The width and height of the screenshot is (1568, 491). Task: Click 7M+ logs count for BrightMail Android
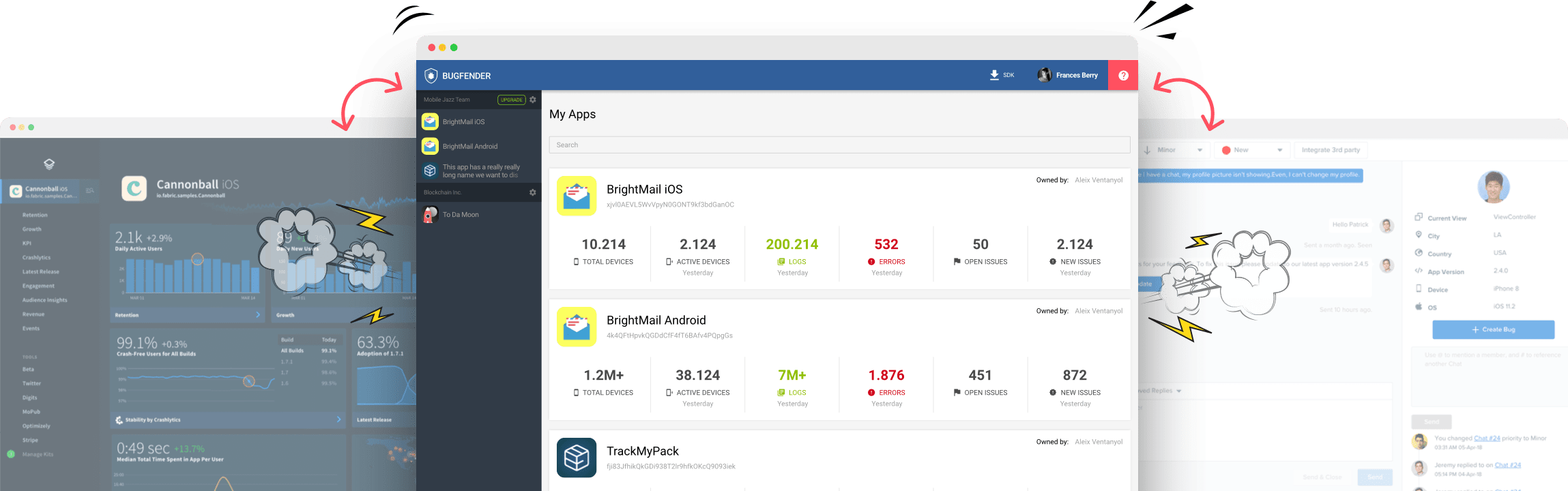tap(792, 375)
